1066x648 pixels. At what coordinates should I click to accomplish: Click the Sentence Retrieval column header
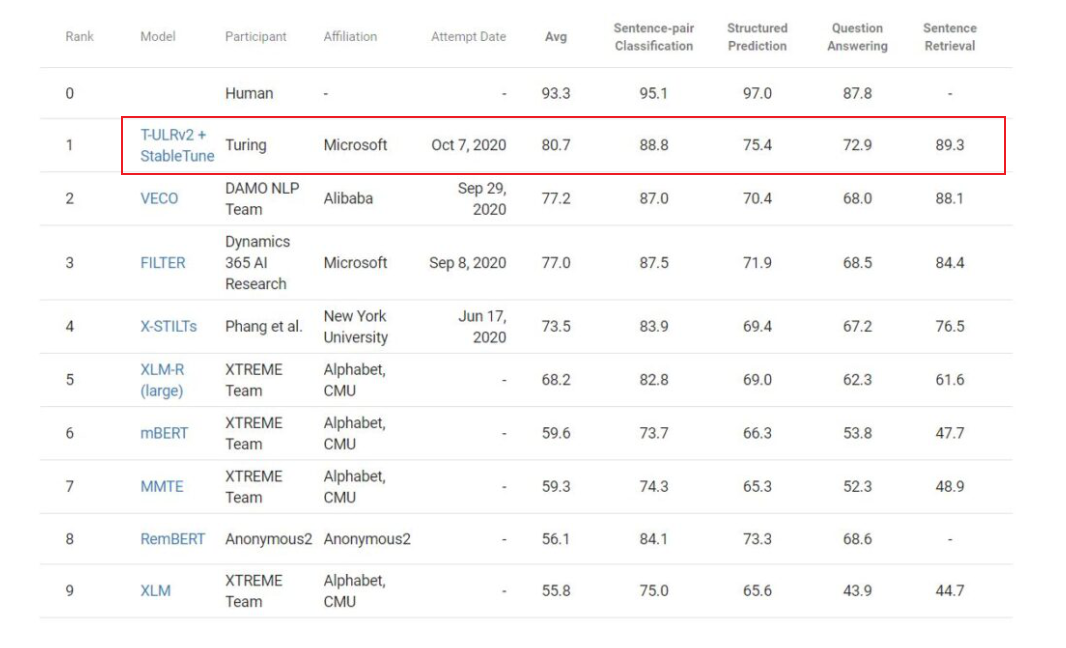tap(949, 37)
